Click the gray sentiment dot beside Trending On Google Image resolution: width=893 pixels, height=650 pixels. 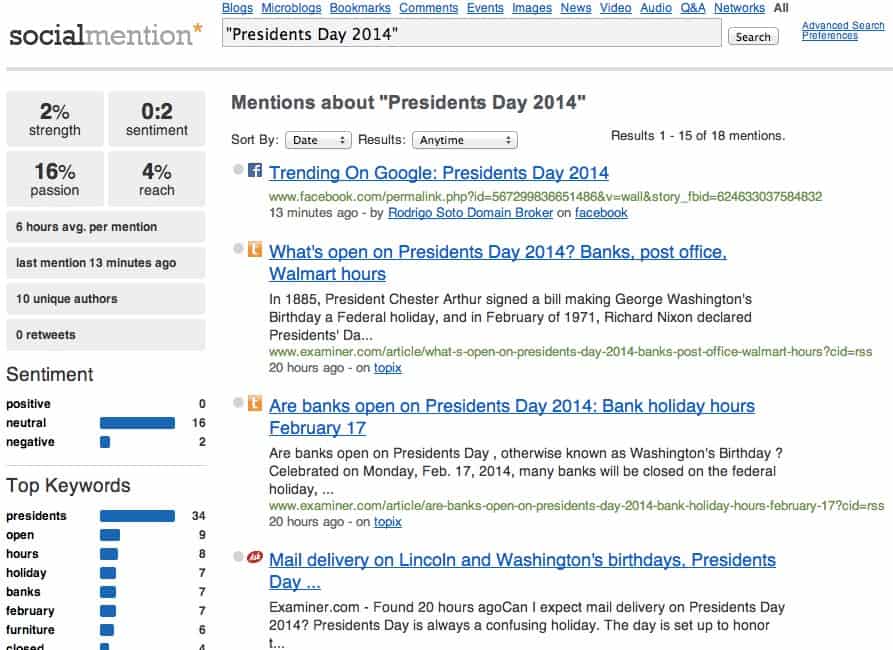[x=238, y=171]
